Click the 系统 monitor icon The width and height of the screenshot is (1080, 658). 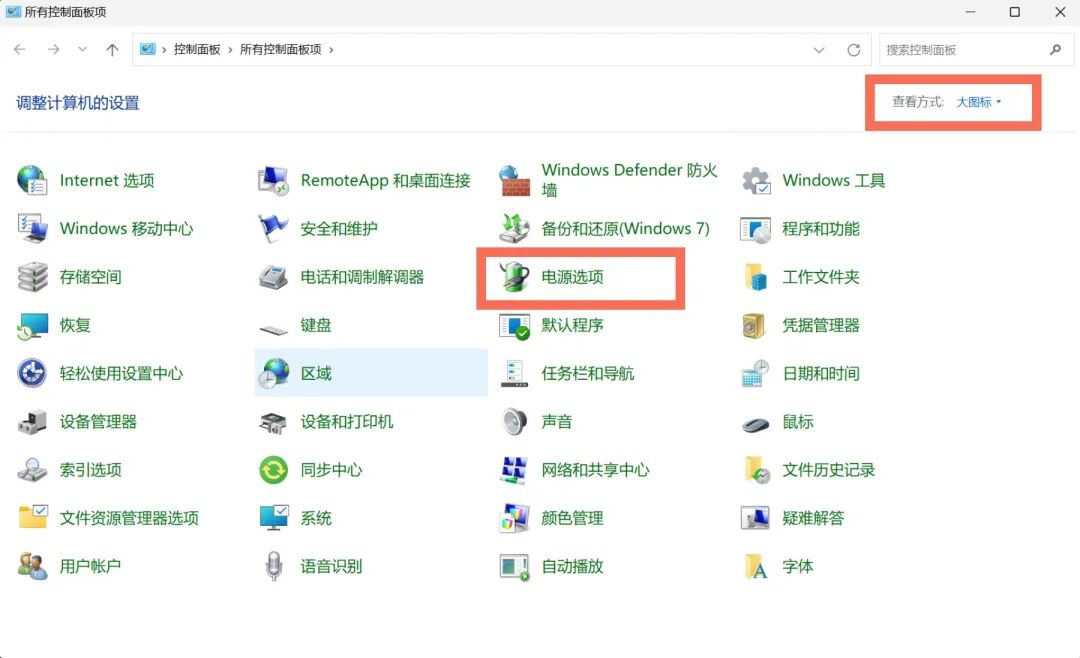pyautogui.click(x=273, y=518)
